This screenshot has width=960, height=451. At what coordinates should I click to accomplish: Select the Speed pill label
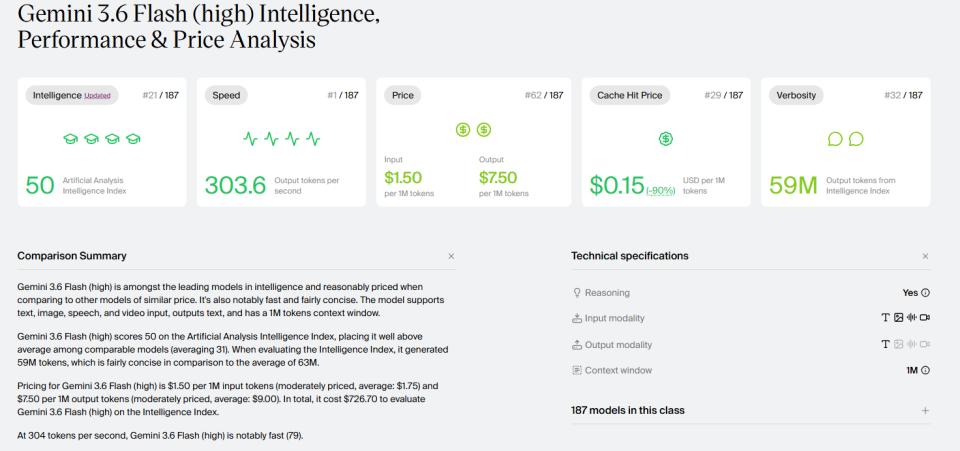(x=226, y=95)
